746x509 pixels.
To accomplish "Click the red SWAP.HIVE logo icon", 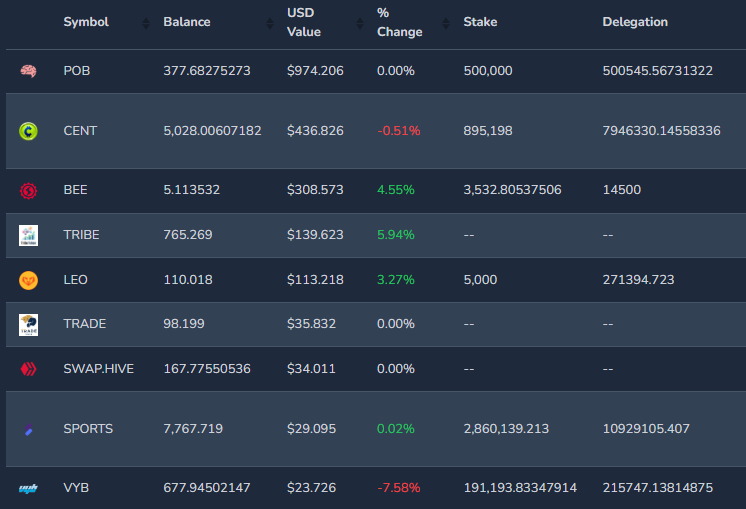I will click(x=29, y=369).
